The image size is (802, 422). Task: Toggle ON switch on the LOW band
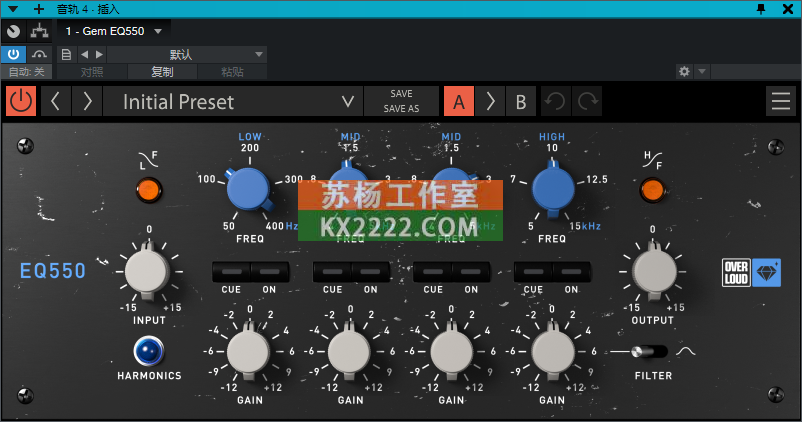[x=270, y=272]
